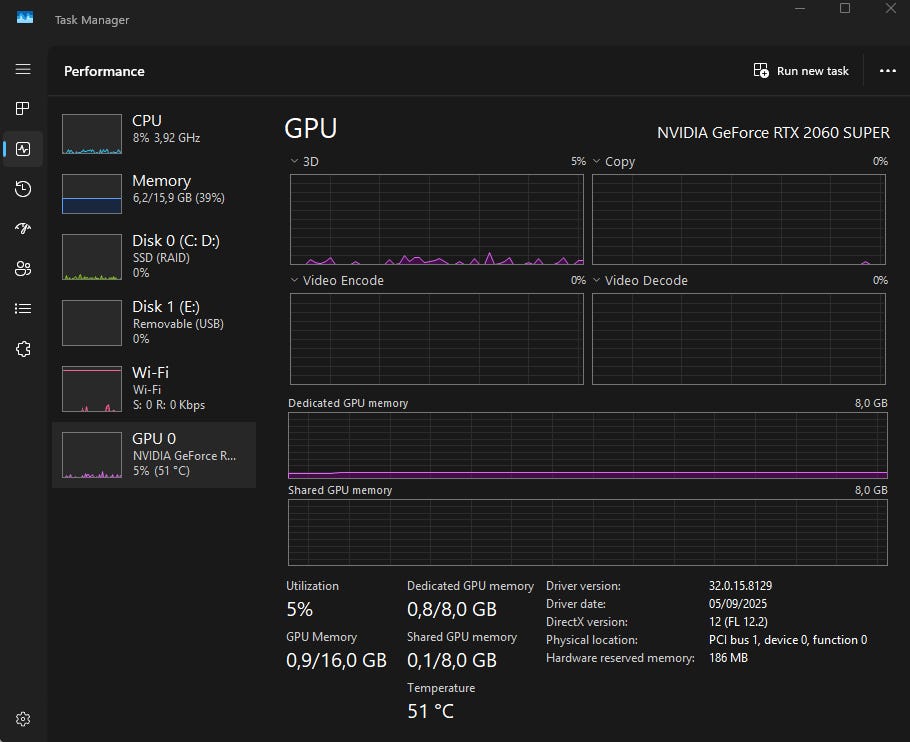Screen dimensions: 910x742
Task: Select Memory in the performance list
Action: tap(153, 193)
